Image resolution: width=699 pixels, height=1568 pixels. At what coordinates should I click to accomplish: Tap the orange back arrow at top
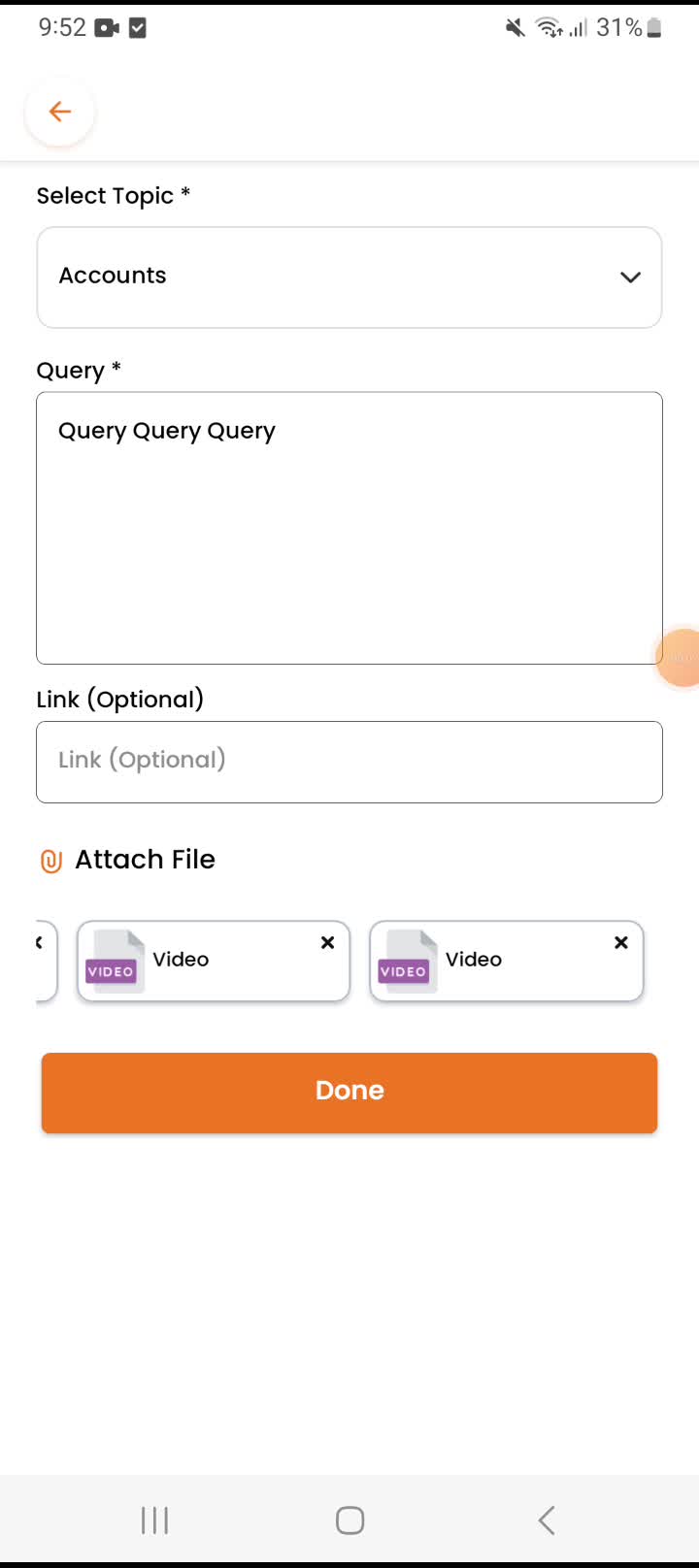[60, 112]
